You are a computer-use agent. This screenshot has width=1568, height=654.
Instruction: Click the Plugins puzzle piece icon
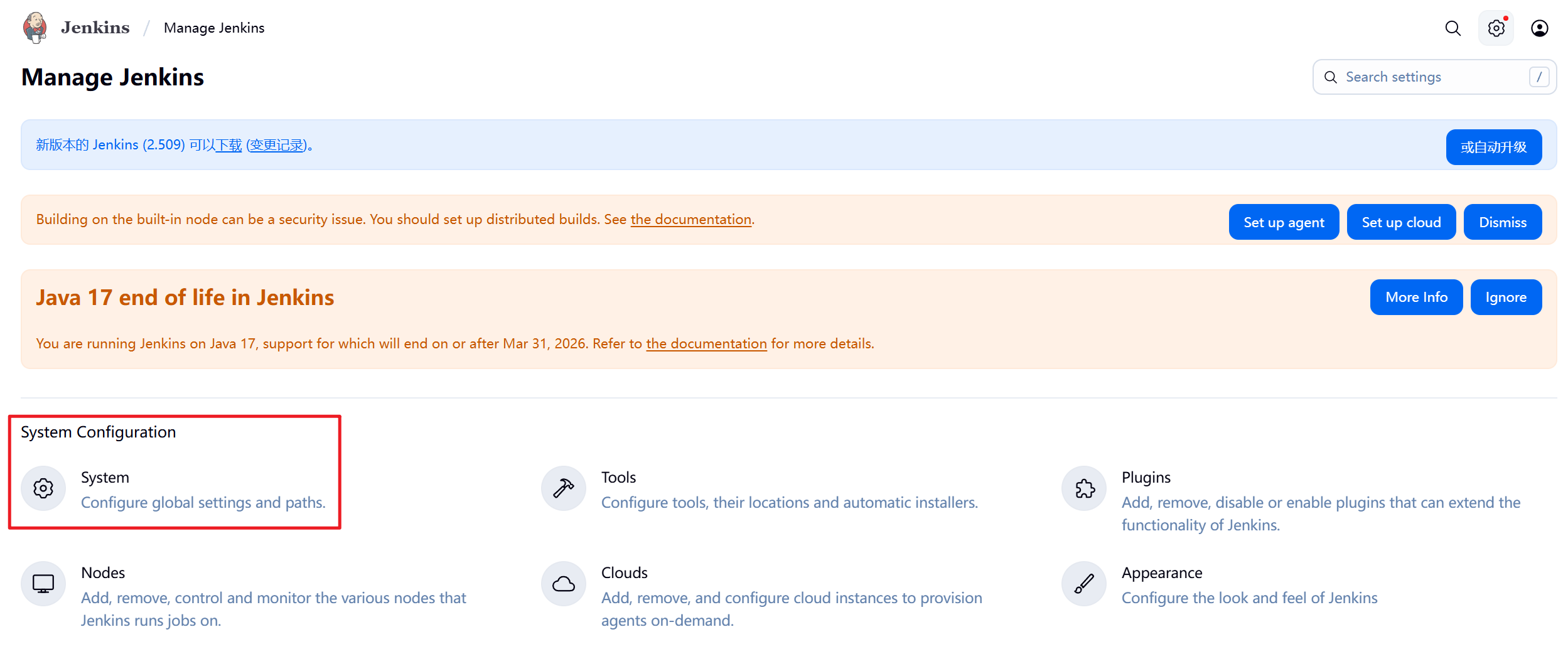pyautogui.click(x=1084, y=488)
